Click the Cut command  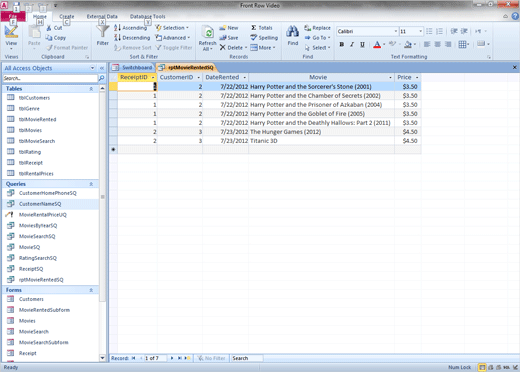click(55, 28)
